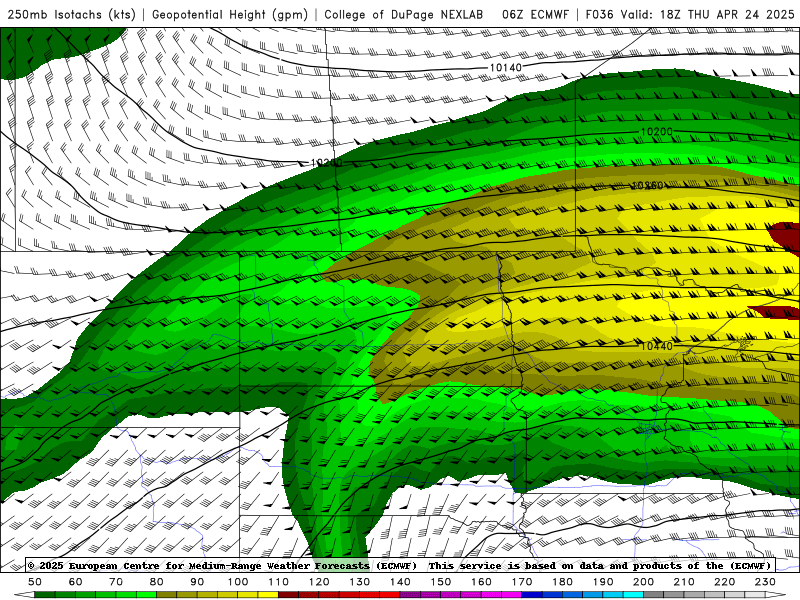Click the 180 value on the color scale
The image size is (800, 600).
(x=562, y=582)
